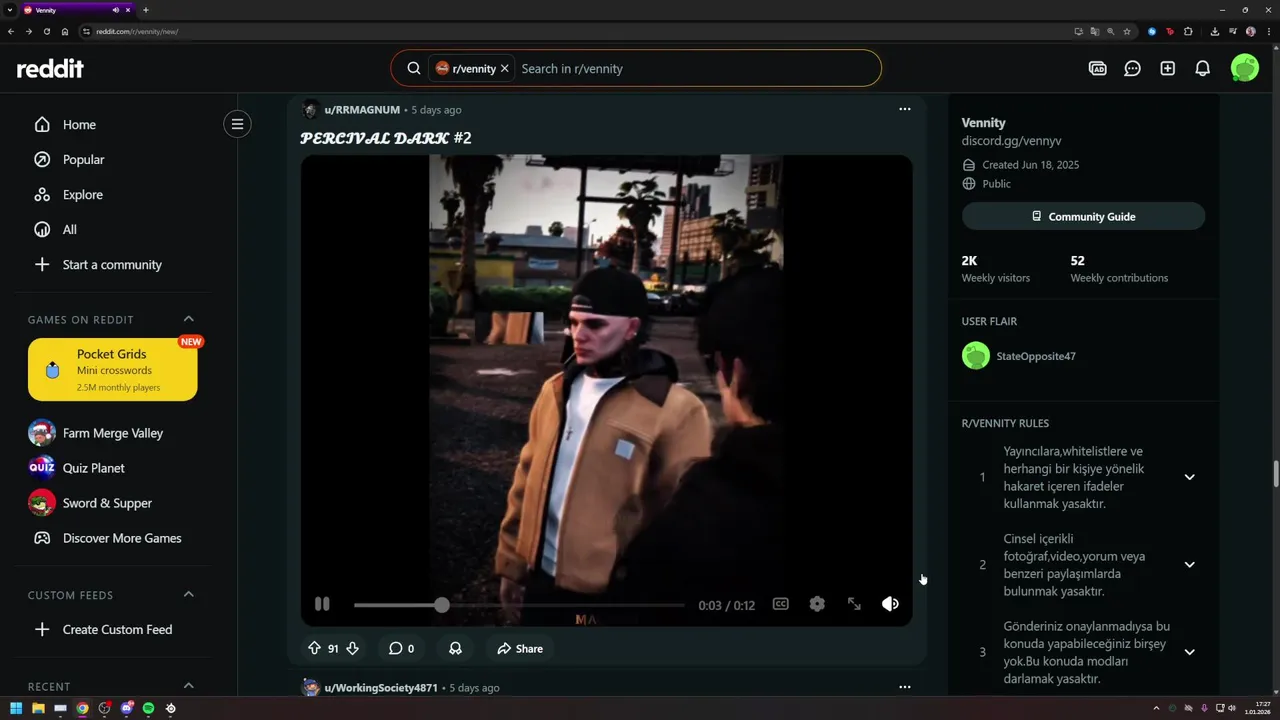
Task: Open a new browser tab
Action: (x=146, y=10)
